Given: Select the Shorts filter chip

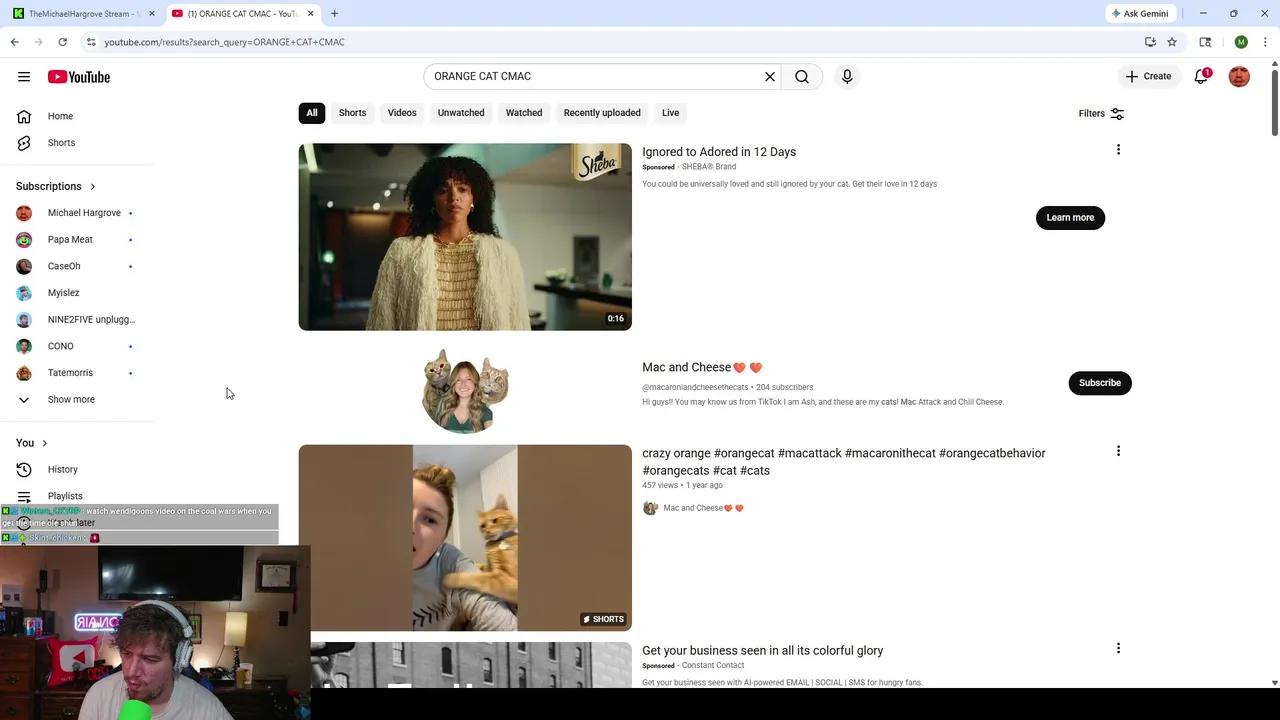Looking at the screenshot, I should click(352, 113).
